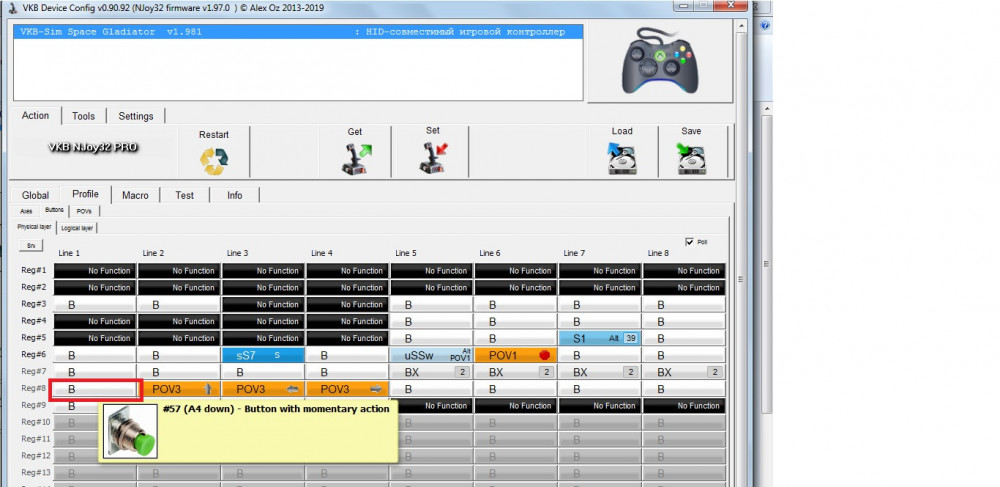The image size is (1000, 487).
Task: Switch to the Buttons sub-tab
Action: pos(54,210)
